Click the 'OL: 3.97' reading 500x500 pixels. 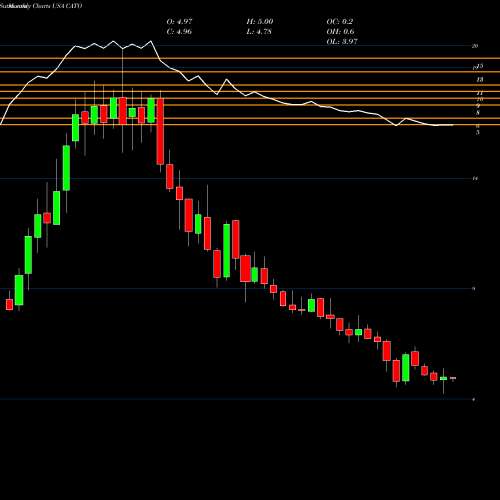coord(342,42)
